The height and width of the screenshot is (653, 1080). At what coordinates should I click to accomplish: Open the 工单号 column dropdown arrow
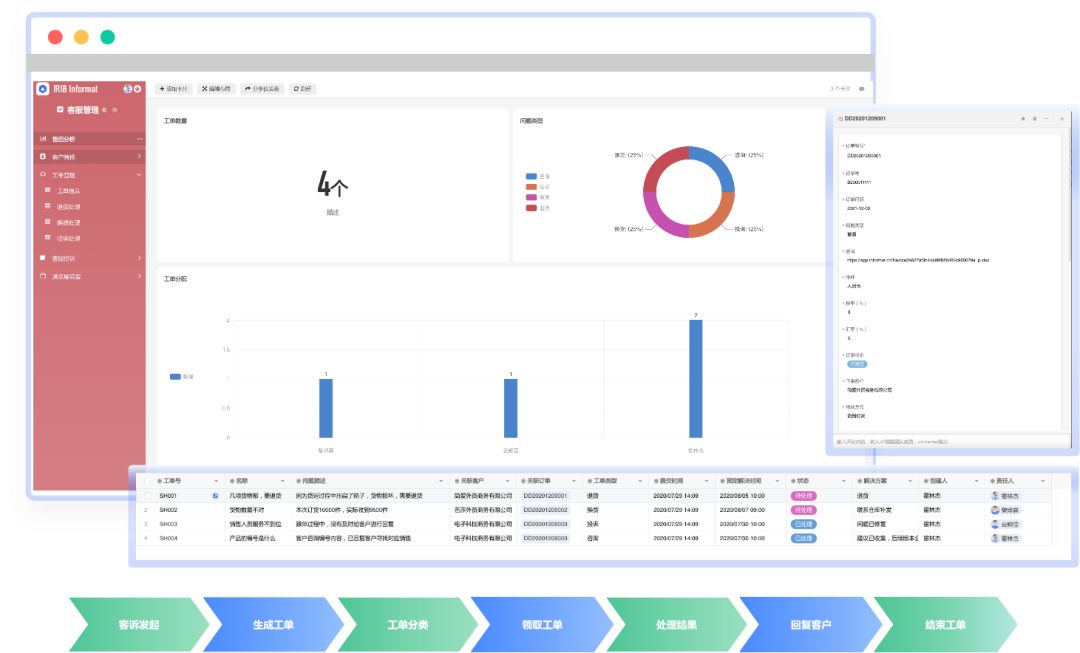pos(216,481)
